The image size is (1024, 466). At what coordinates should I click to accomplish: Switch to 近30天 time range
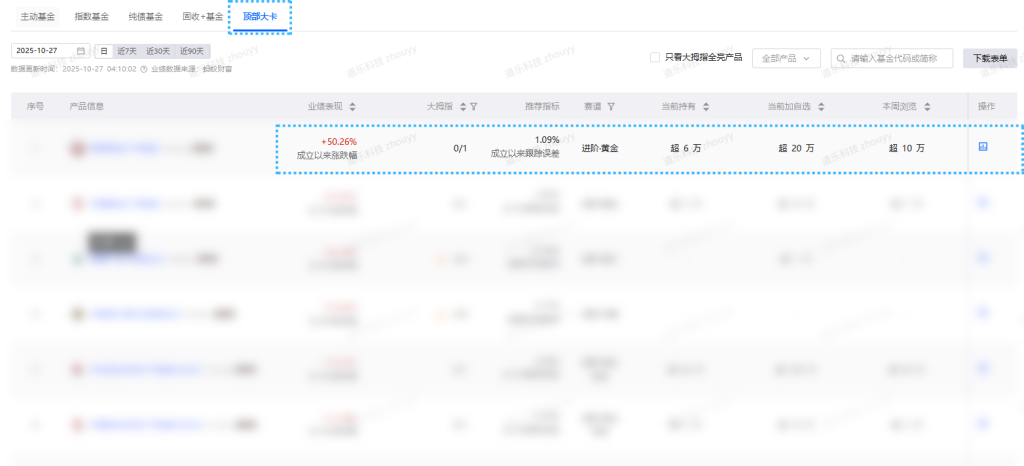click(158, 51)
